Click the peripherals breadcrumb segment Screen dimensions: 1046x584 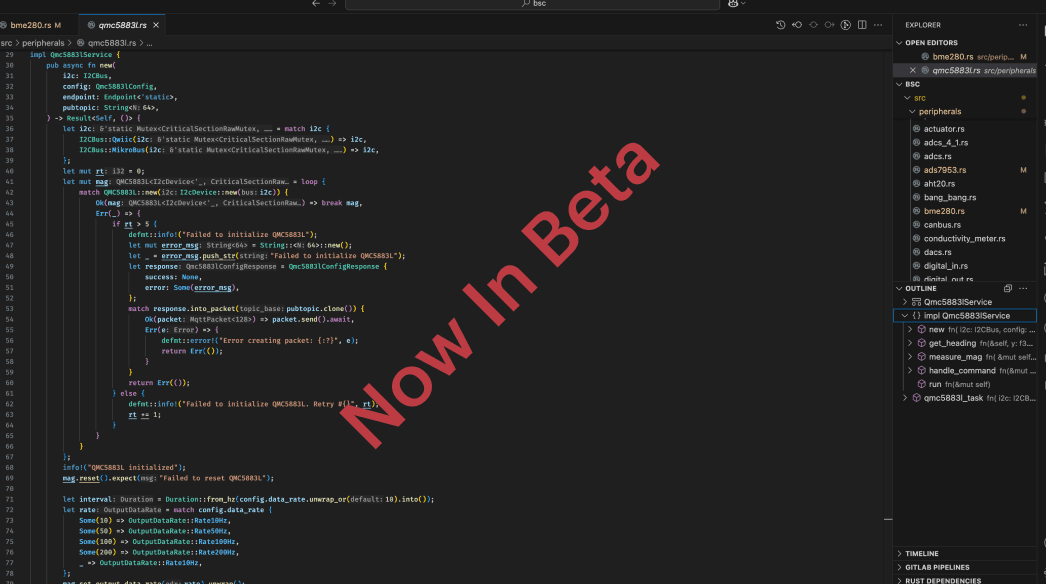tap(43, 43)
